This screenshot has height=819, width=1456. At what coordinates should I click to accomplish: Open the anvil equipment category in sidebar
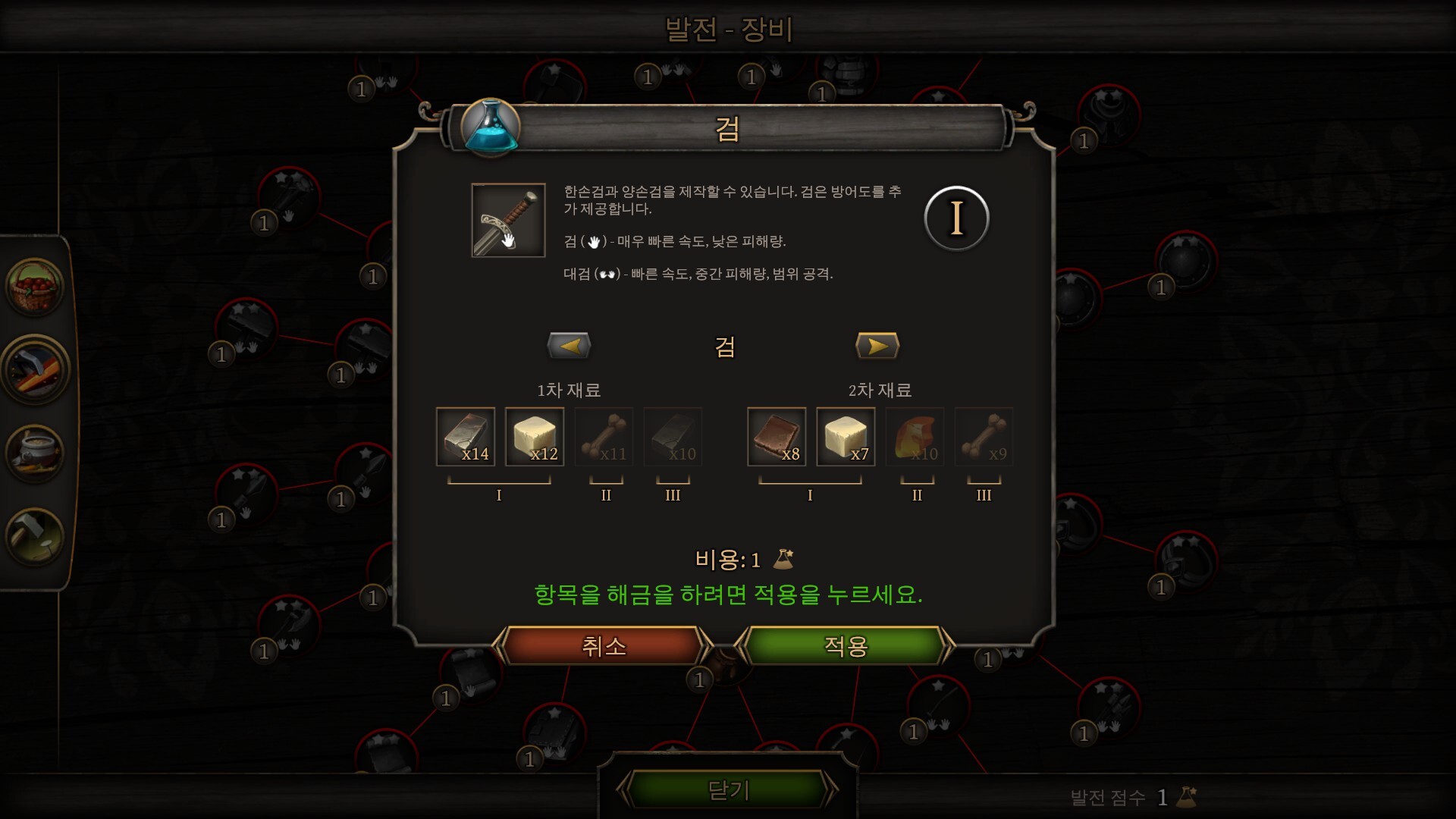35,370
